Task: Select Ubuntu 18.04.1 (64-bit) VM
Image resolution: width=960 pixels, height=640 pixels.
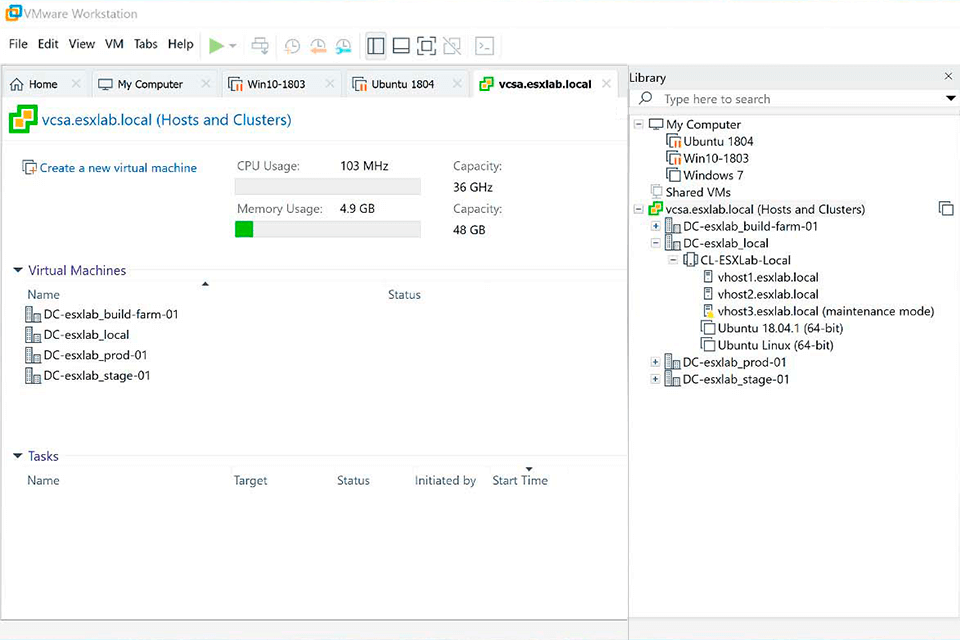Action: (772, 328)
